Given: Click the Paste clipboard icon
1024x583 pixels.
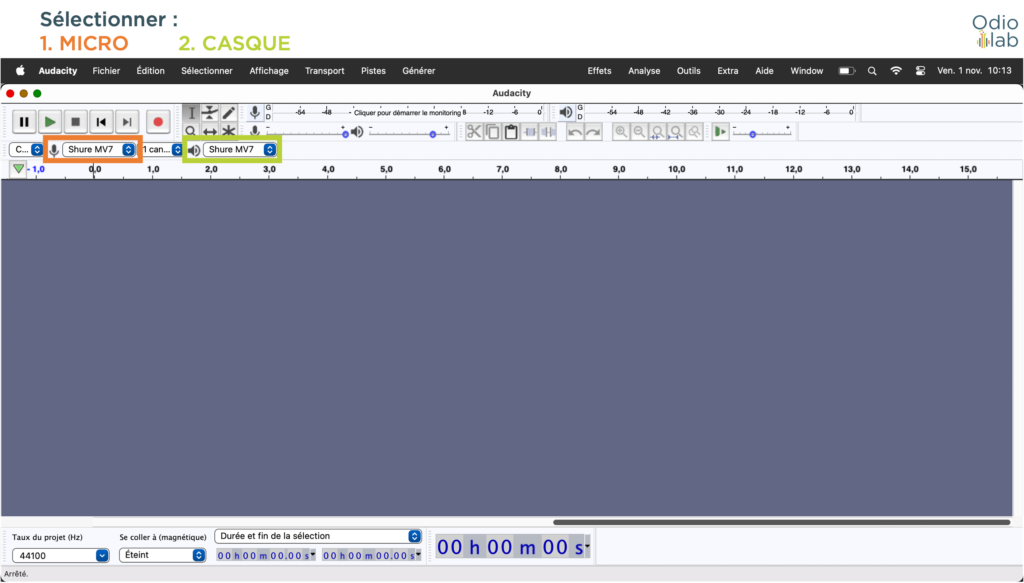Looking at the screenshot, I should click(x=511, y=132).
